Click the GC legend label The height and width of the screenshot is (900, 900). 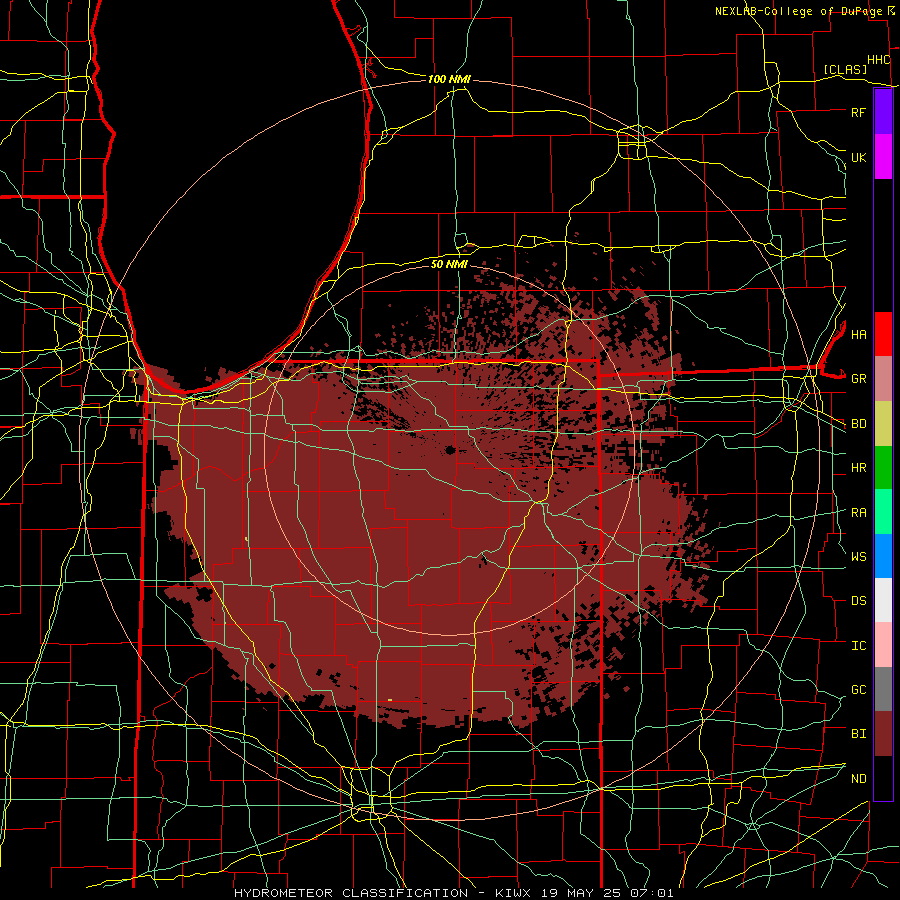click(858, 690)
